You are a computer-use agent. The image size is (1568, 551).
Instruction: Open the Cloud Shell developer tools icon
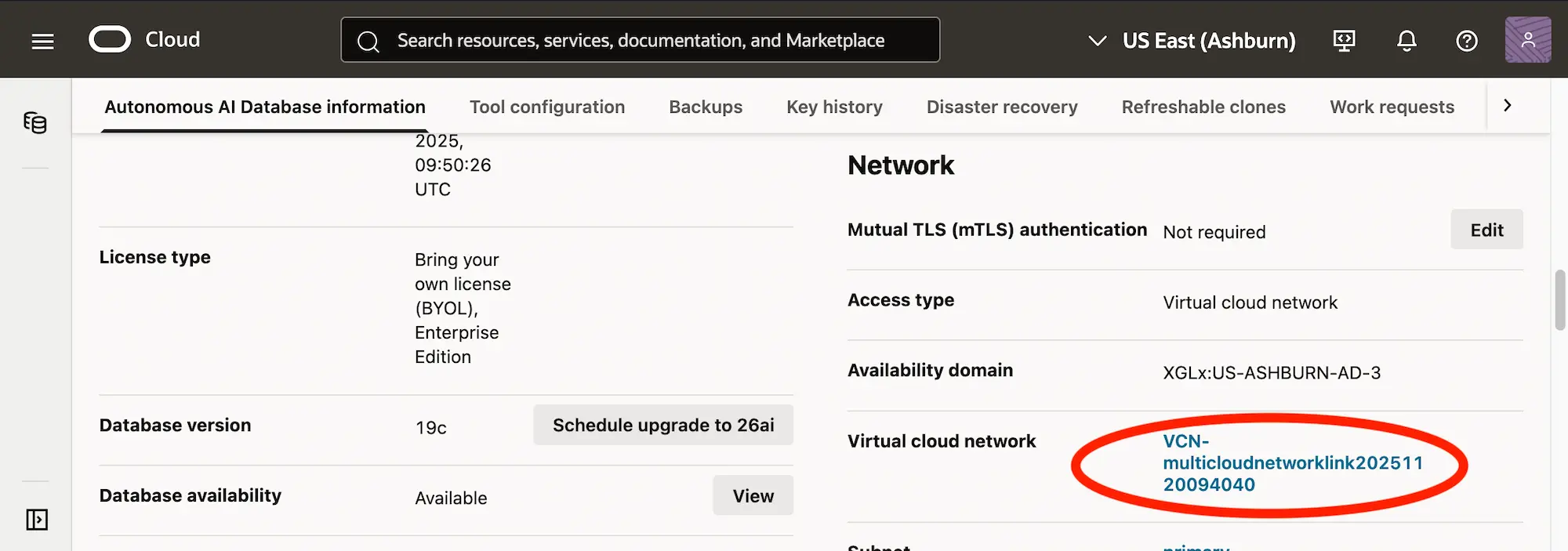click(1344, 41)
